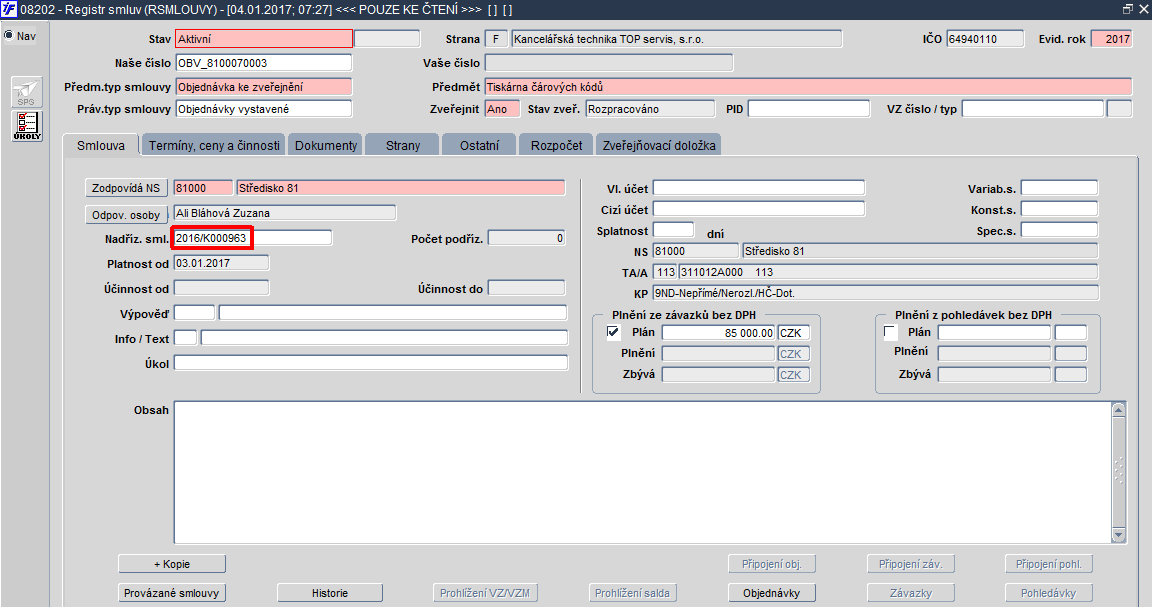The image size is (1152, 607).
Task: Click the Pohledávky button
Action: 1048,592
